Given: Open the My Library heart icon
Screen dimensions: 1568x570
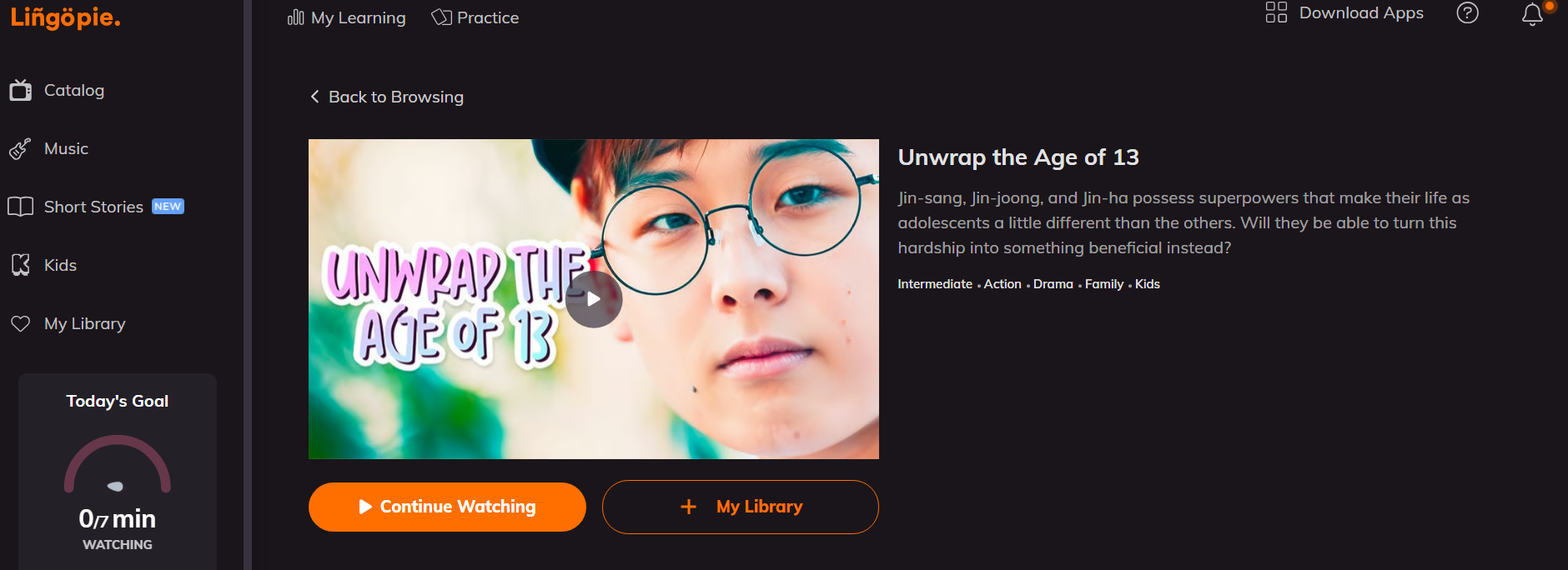Looking at the screenshot, I should click(x=21, y=323).
